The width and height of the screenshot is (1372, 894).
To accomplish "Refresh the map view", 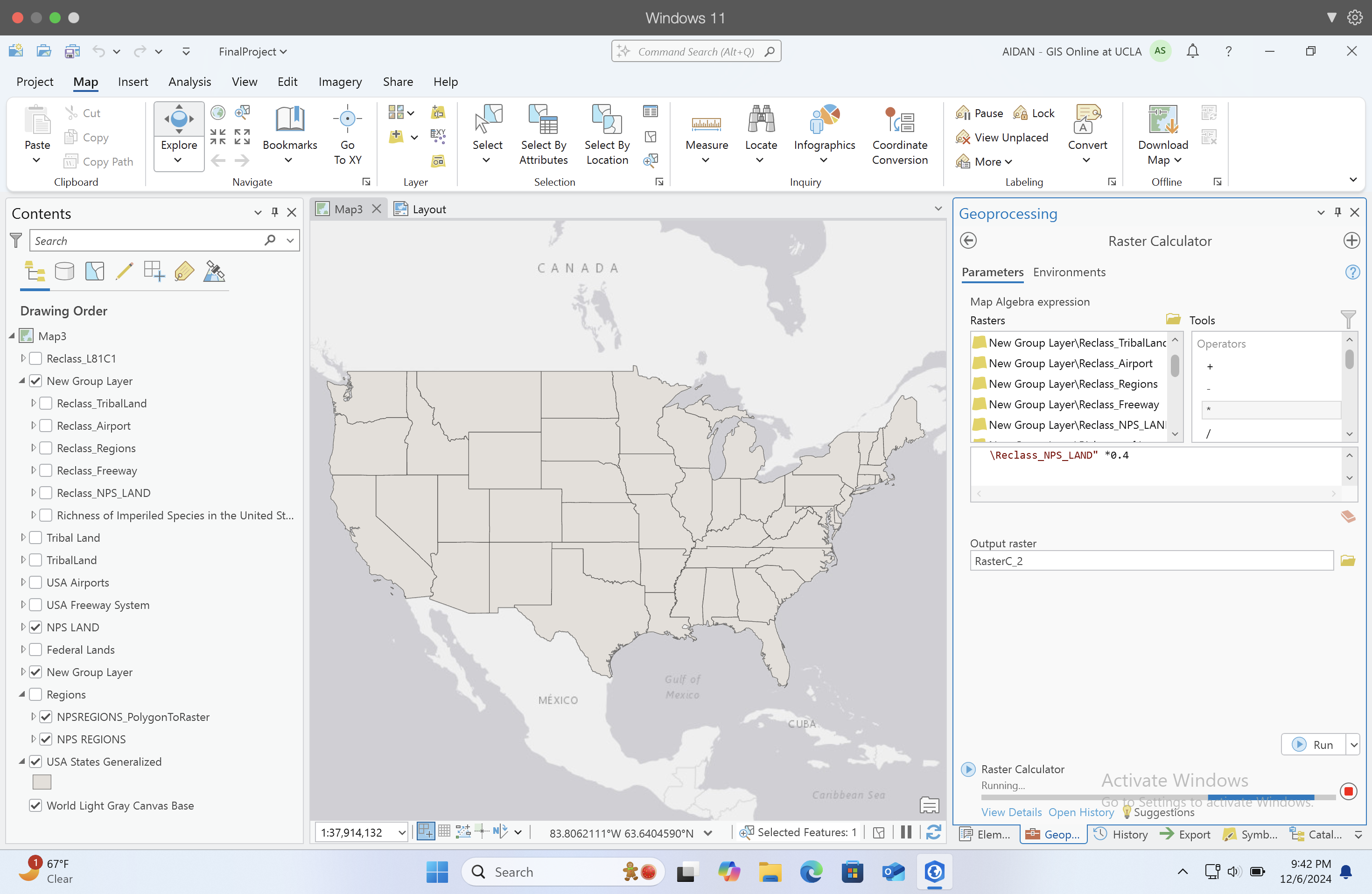I will tap(934, 832).
